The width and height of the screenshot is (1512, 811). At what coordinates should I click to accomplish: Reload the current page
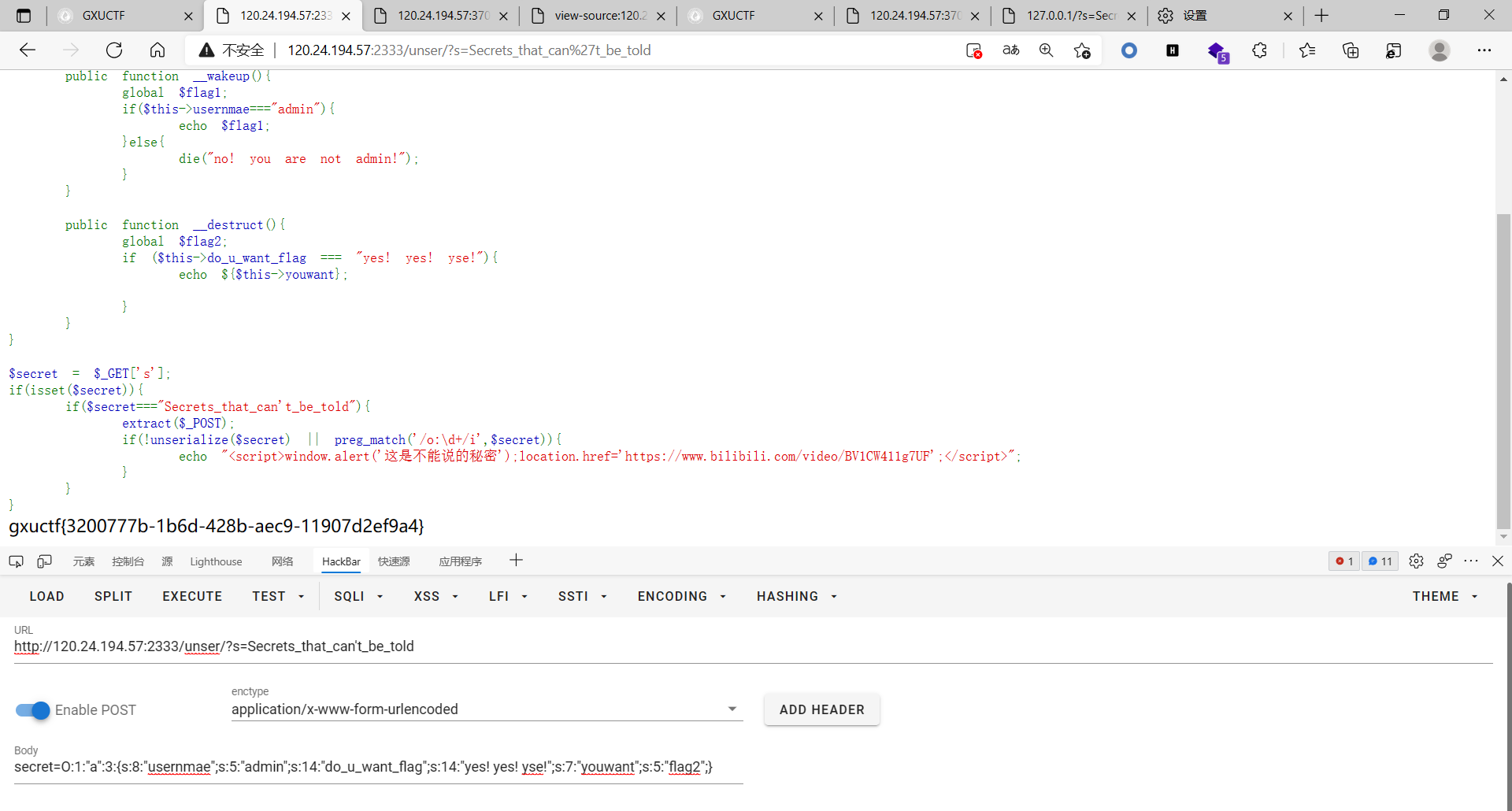[x=114, y=50]
